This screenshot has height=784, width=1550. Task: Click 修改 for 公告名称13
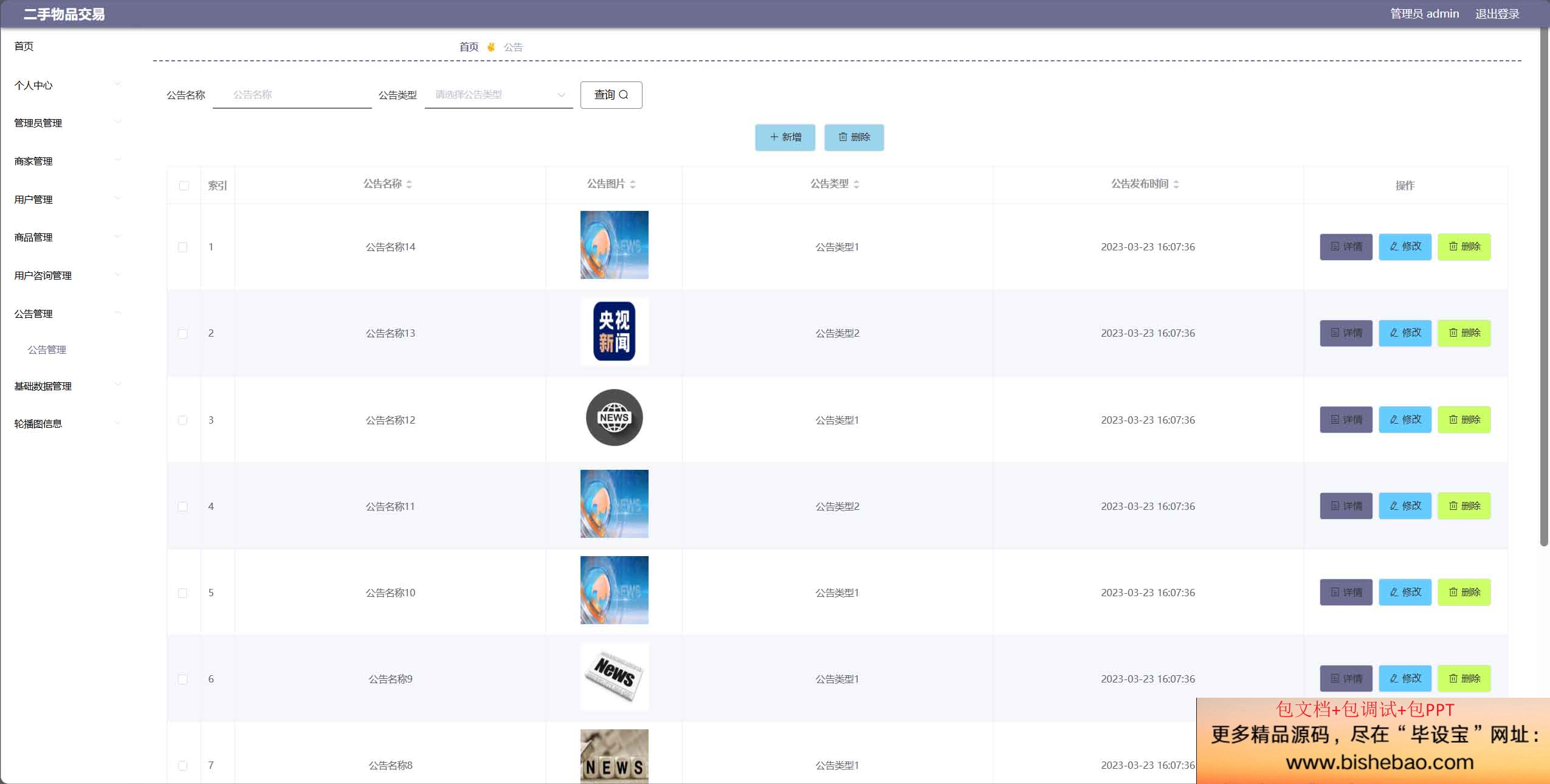pos(1405,333)
